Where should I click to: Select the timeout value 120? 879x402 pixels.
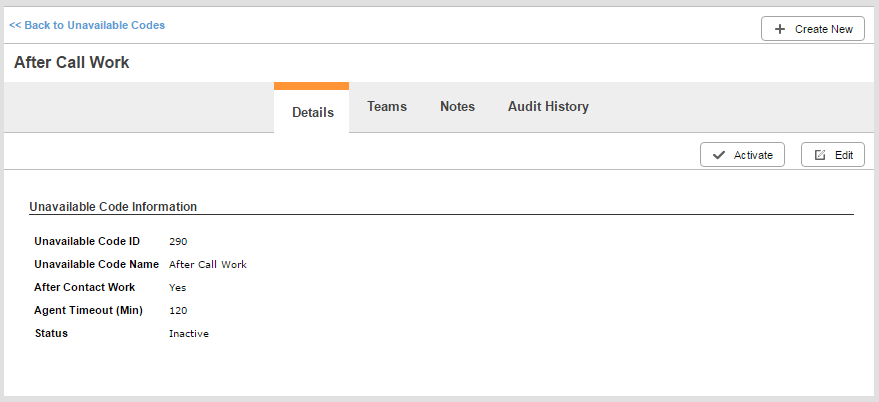point(178,310)
